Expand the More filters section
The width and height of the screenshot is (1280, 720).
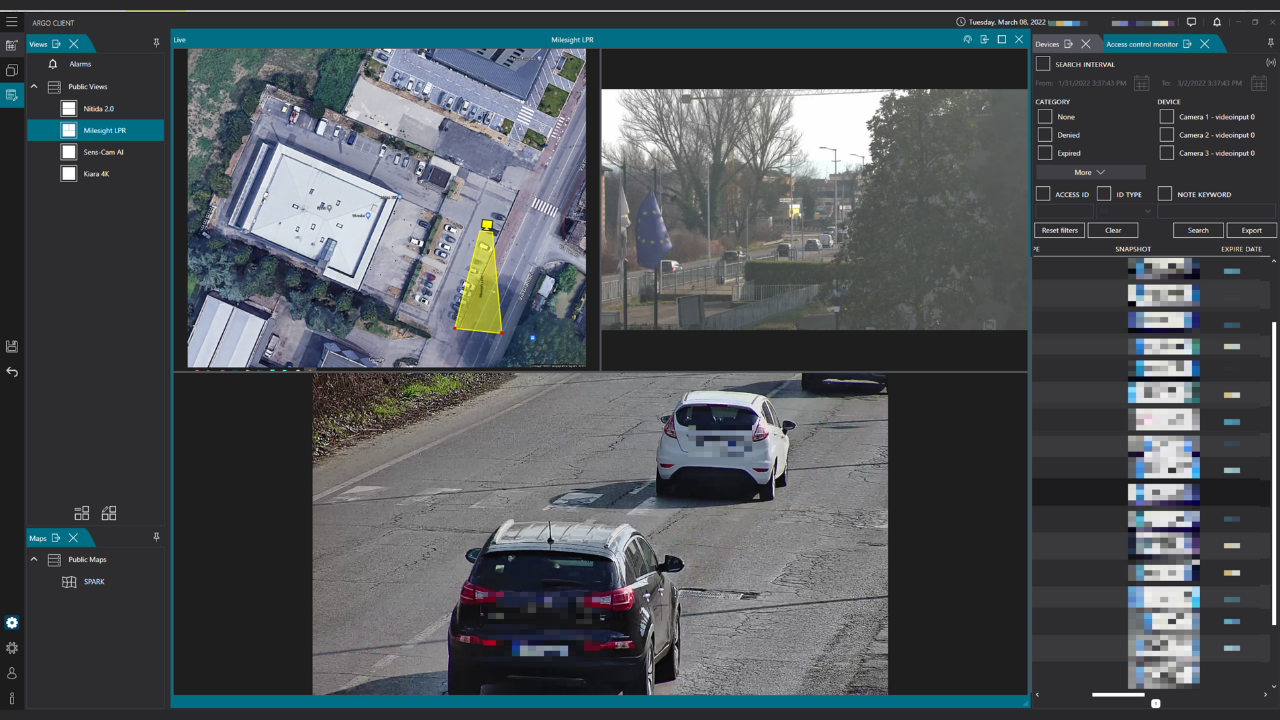(x=1088, y=172)
